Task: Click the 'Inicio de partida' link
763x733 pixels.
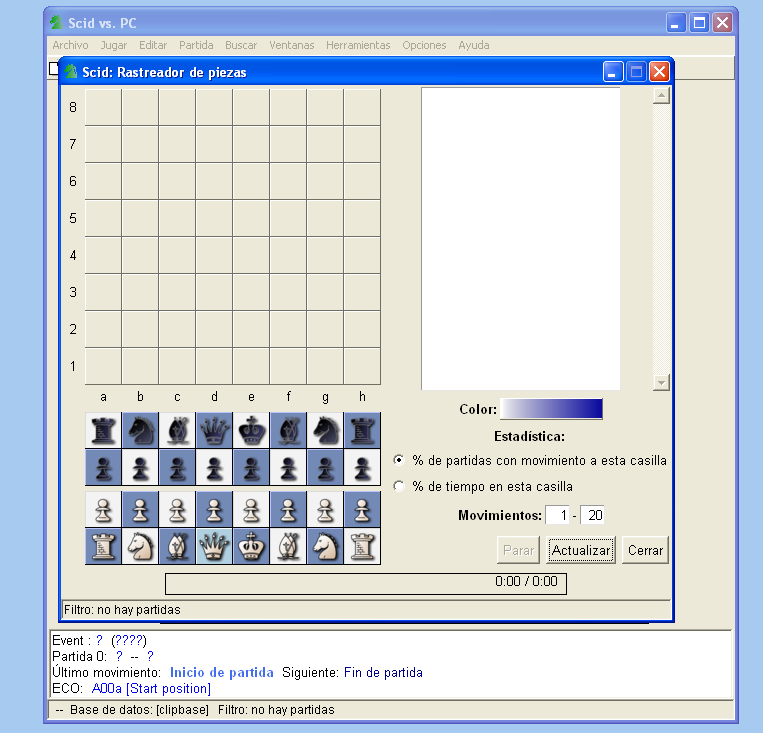Action: point(221,673)
